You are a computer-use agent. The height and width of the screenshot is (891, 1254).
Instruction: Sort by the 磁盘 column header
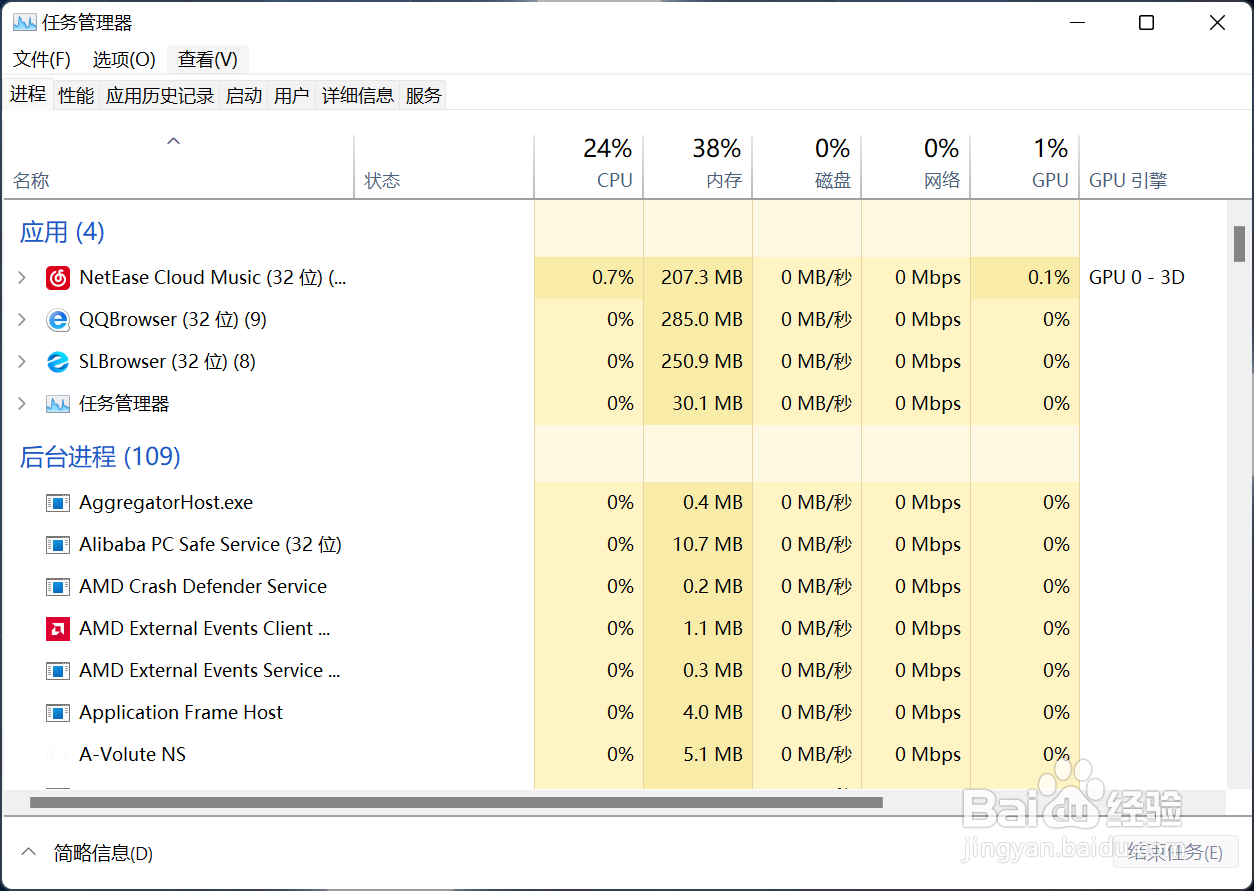point(807,165)
